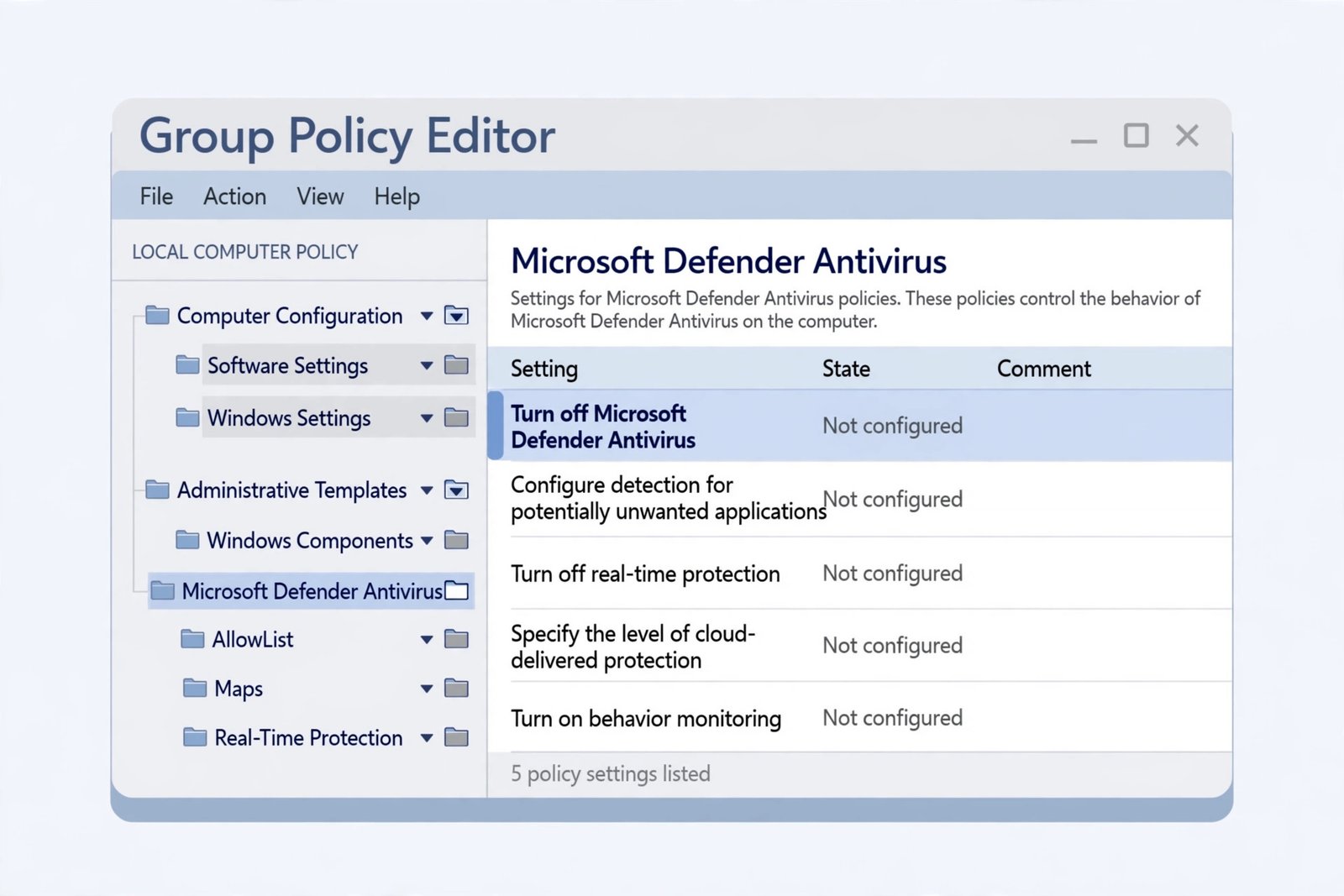Click the right-side folder icon on Maps row
This screenshot has height=896, width=1344.
click(456, 689)
